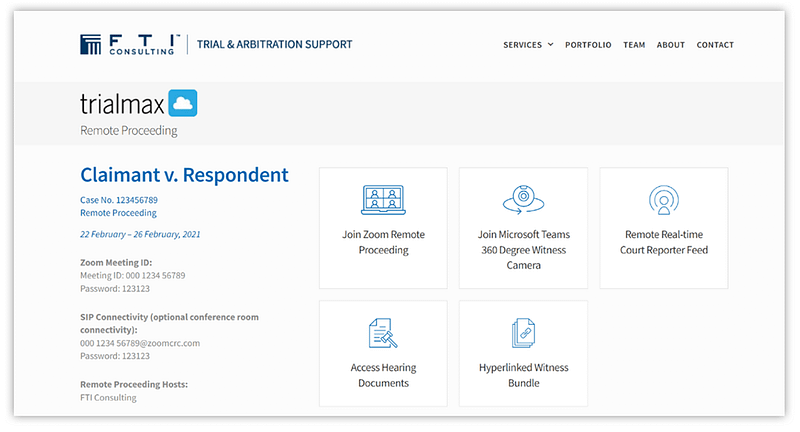The image size is (800, 432).
Task: Click the 22 February – 26 February, 2021 dates
Action: coord(140,234)
